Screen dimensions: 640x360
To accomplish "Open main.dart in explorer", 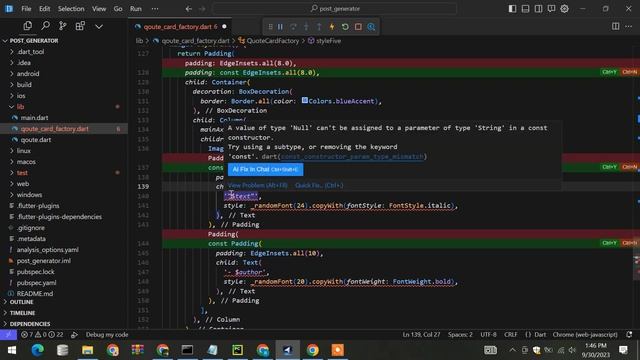I will tap(35, 118).
